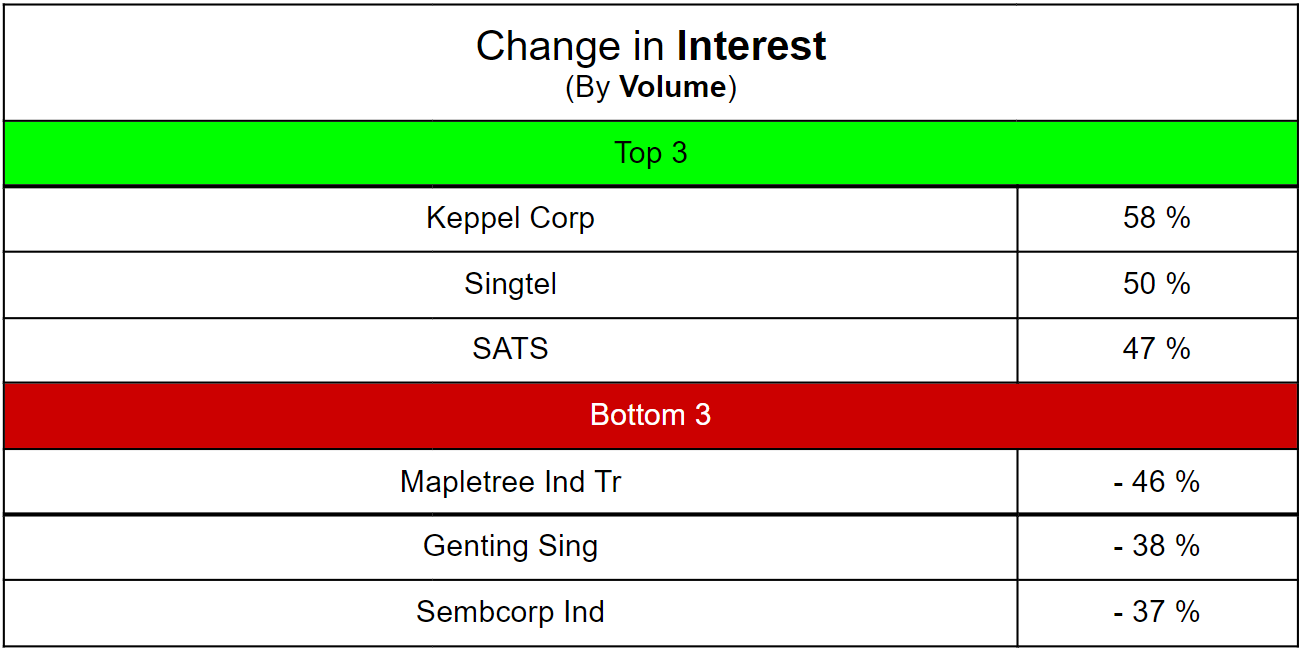Click the Top 3 label text
This screenshot has height=653, width=1304.
pyautogui.click(x=651, y=153)
